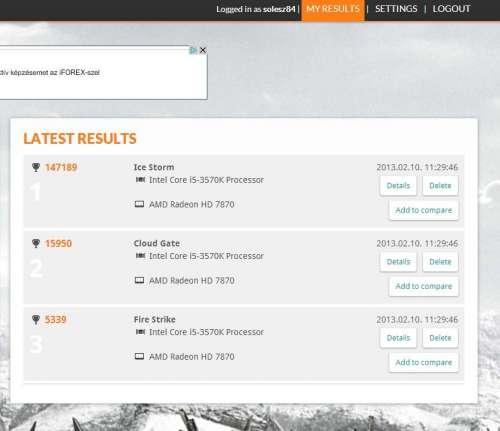This screenshot has width=500, height=431.
Task: Open the 5339 score link
Action: (56, 319)
